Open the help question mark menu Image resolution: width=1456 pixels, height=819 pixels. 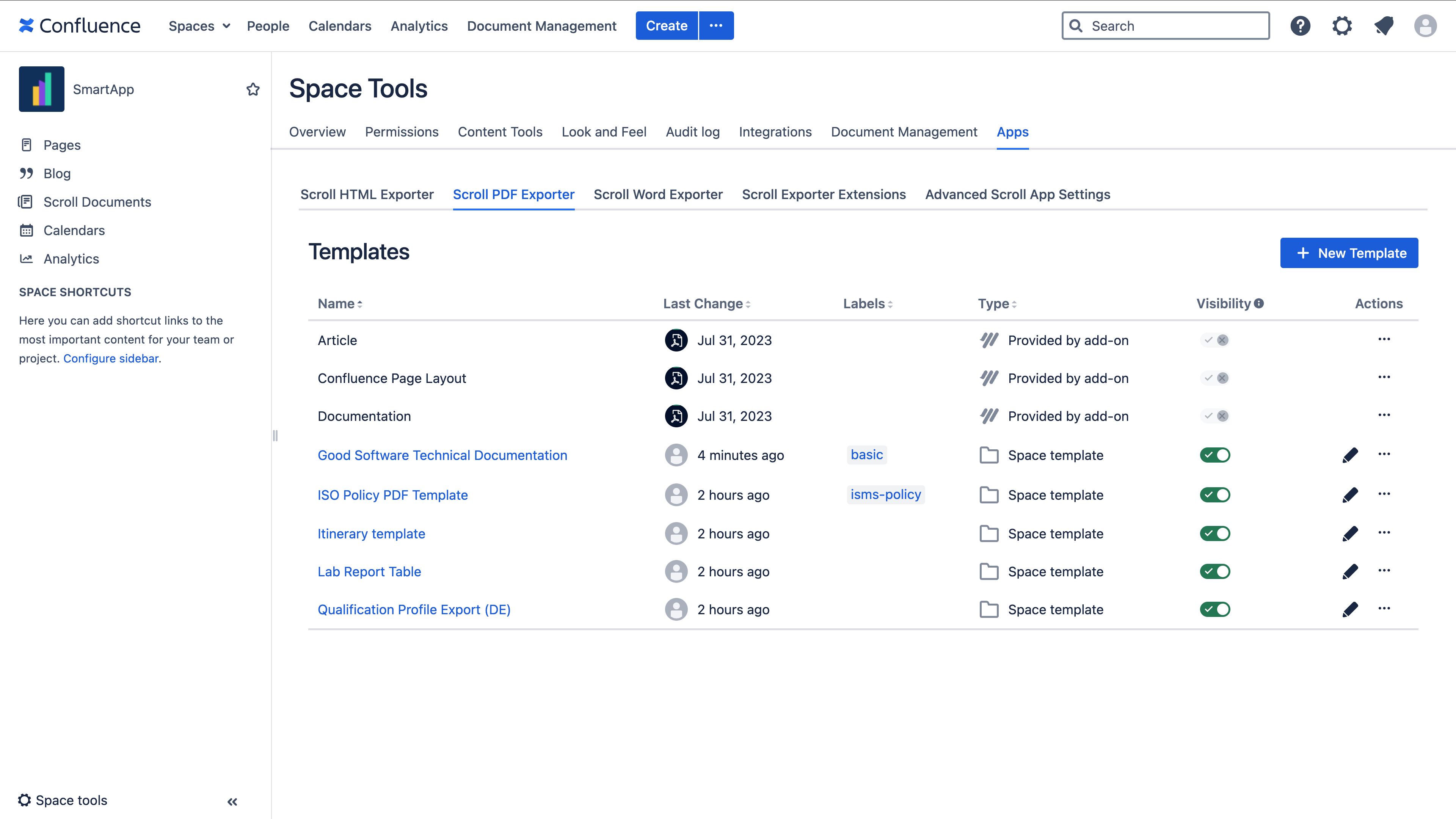[1300, 26]
